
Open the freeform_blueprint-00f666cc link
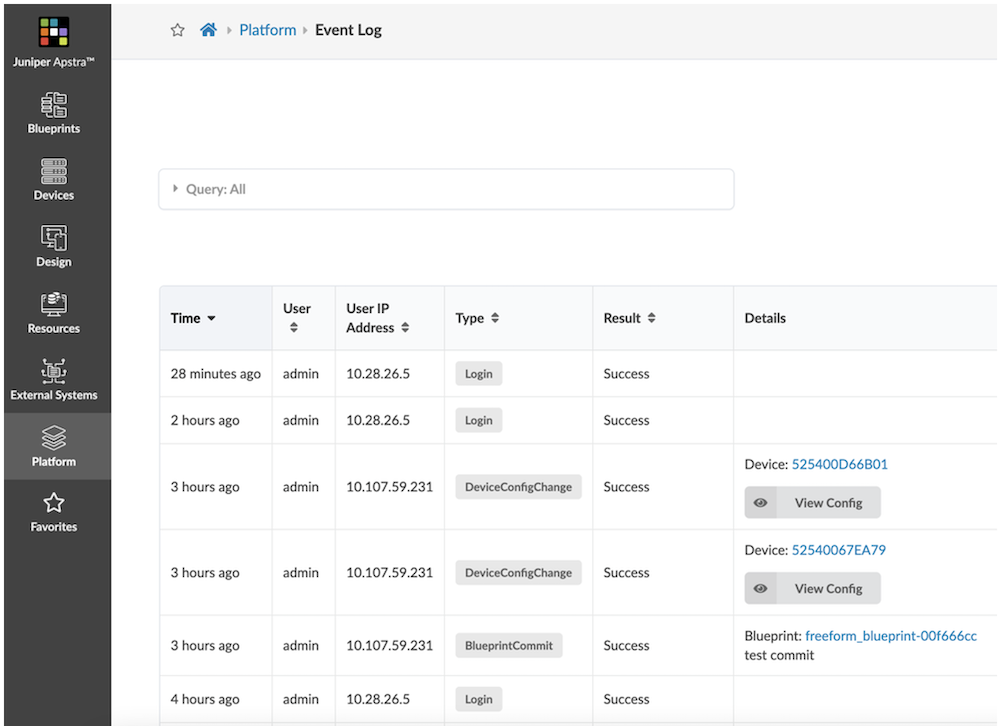pos(891,635)
